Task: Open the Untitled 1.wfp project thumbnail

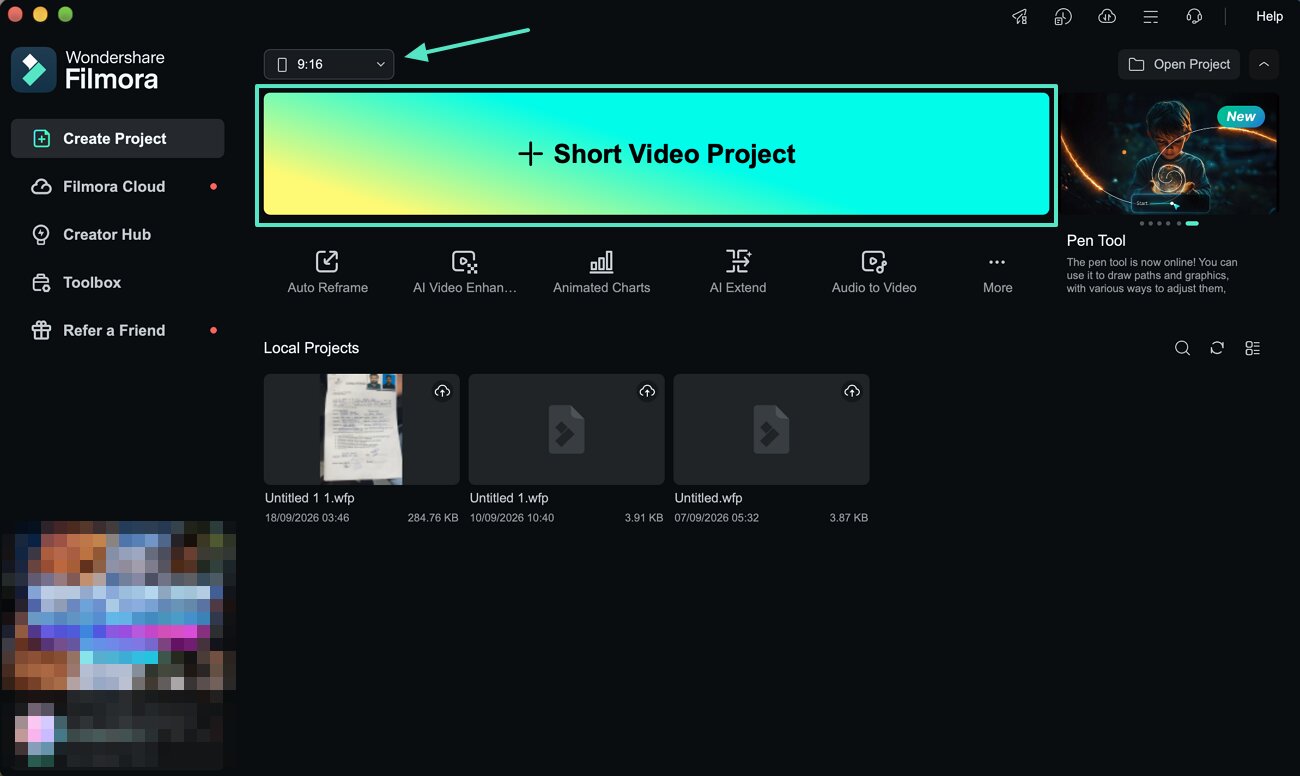Action: point(566,429)
